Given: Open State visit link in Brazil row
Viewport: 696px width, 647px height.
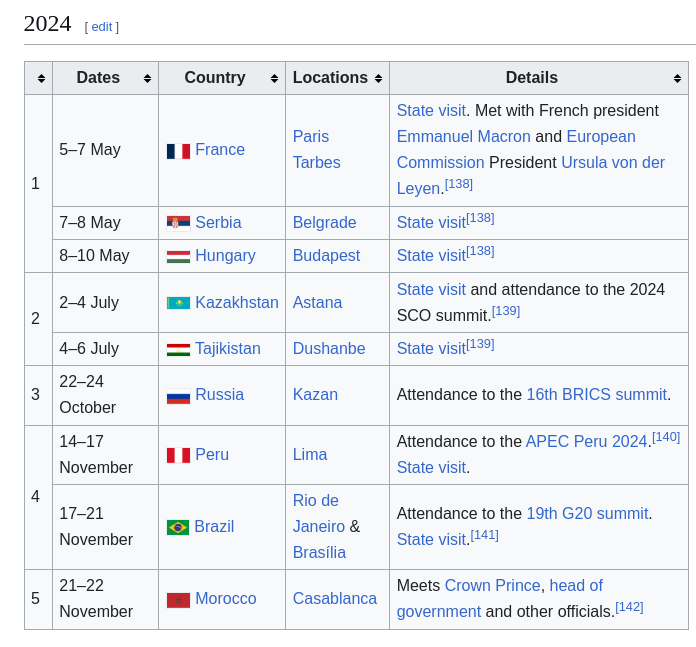Looking at the screenshot, I should [x=431, y=540].
